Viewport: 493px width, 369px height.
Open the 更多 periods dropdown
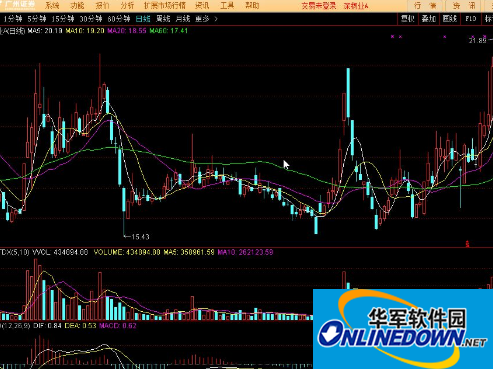202,19
